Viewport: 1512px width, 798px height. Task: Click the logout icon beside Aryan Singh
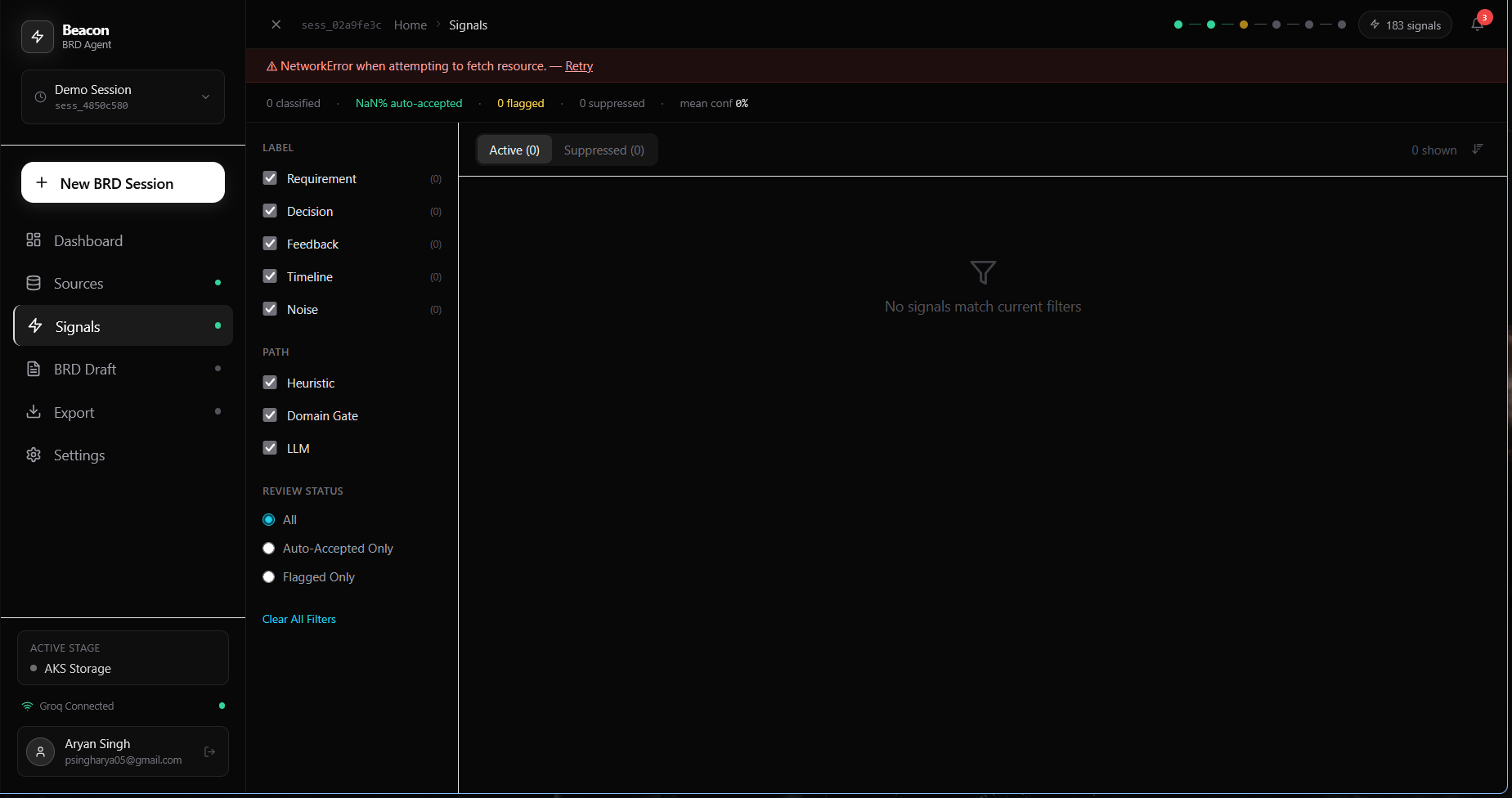point(209,751)
